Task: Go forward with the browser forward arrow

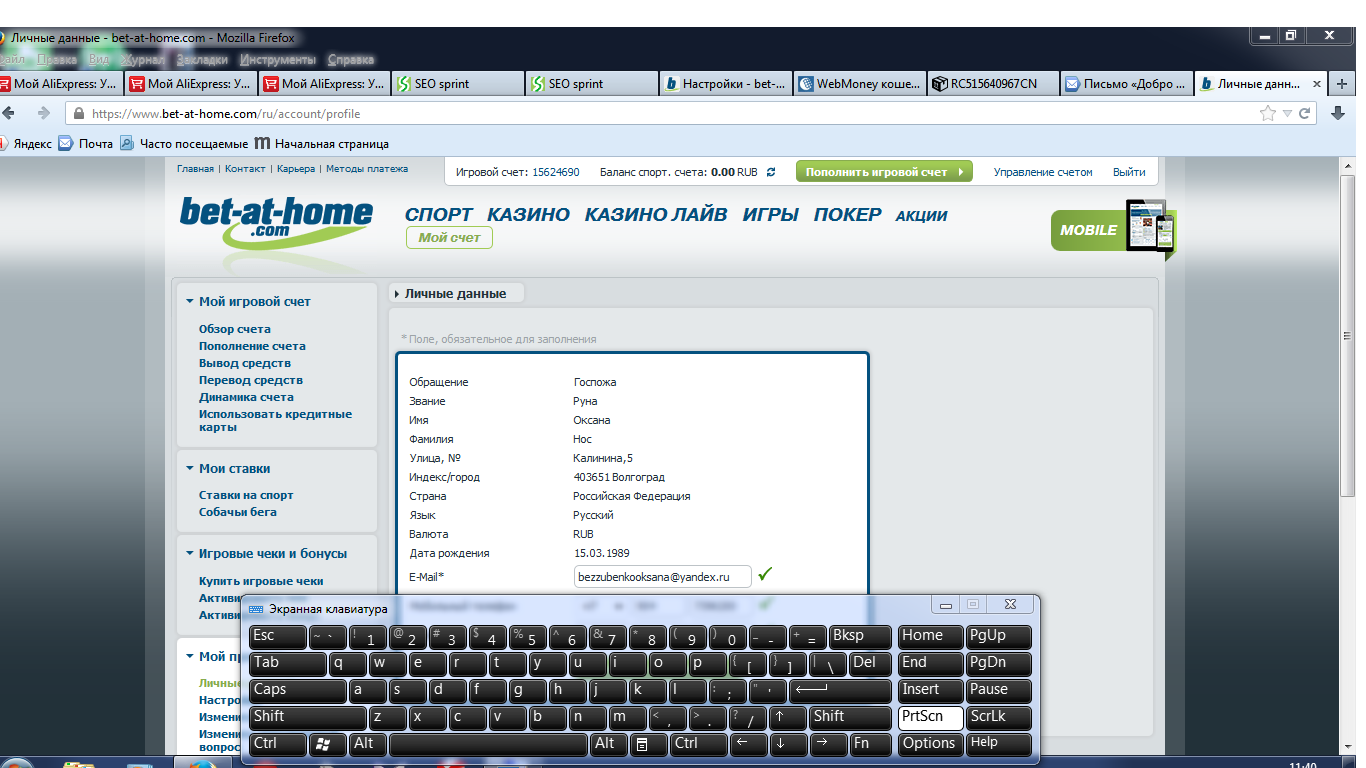Action: (43, 113)
